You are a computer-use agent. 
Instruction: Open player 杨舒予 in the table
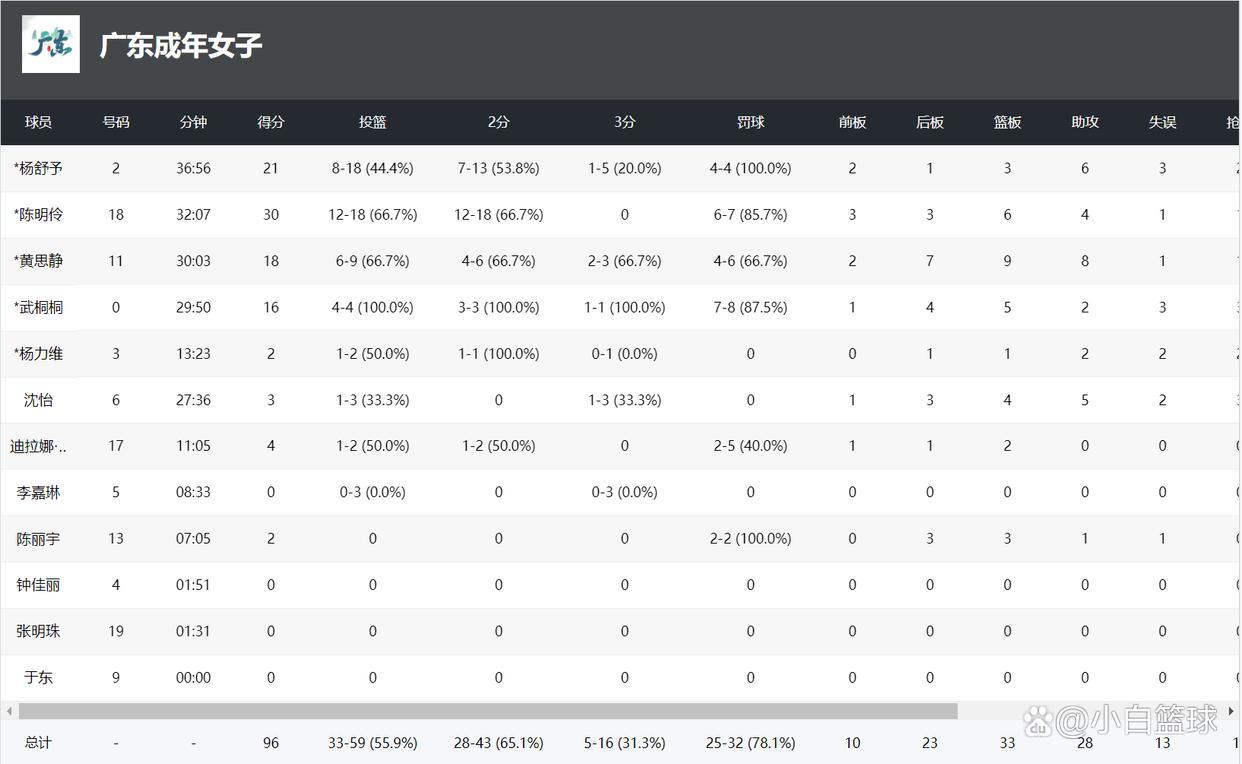38,168
